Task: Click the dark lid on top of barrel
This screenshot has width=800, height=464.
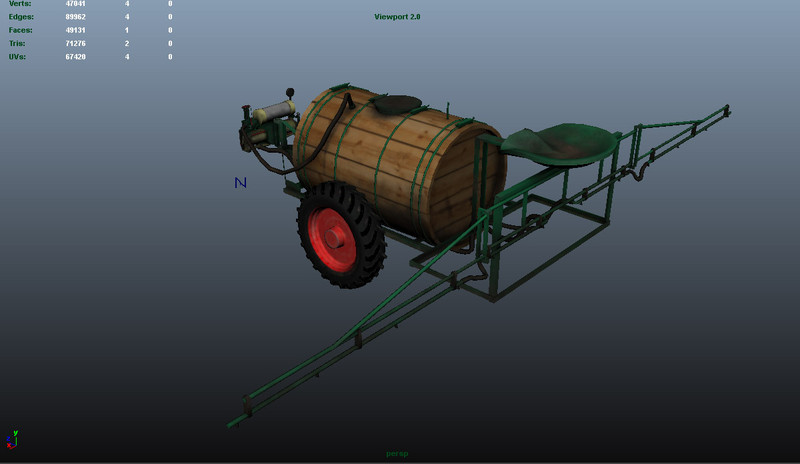Action: point(398,102)
